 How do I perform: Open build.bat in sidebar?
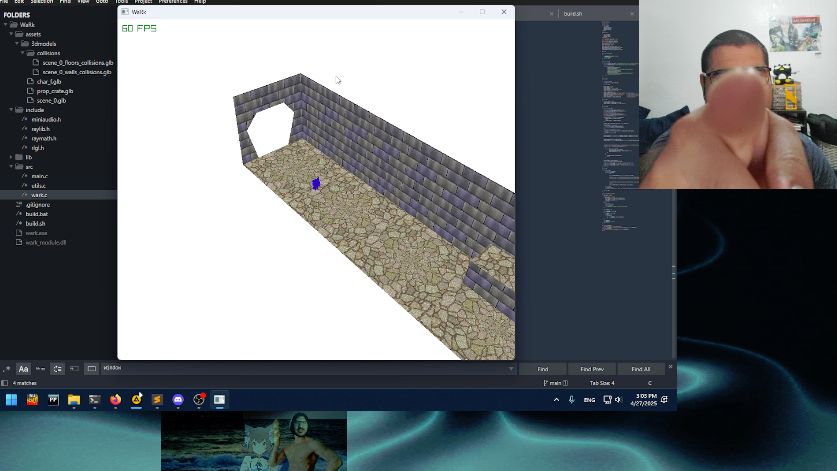click(36, 214)
